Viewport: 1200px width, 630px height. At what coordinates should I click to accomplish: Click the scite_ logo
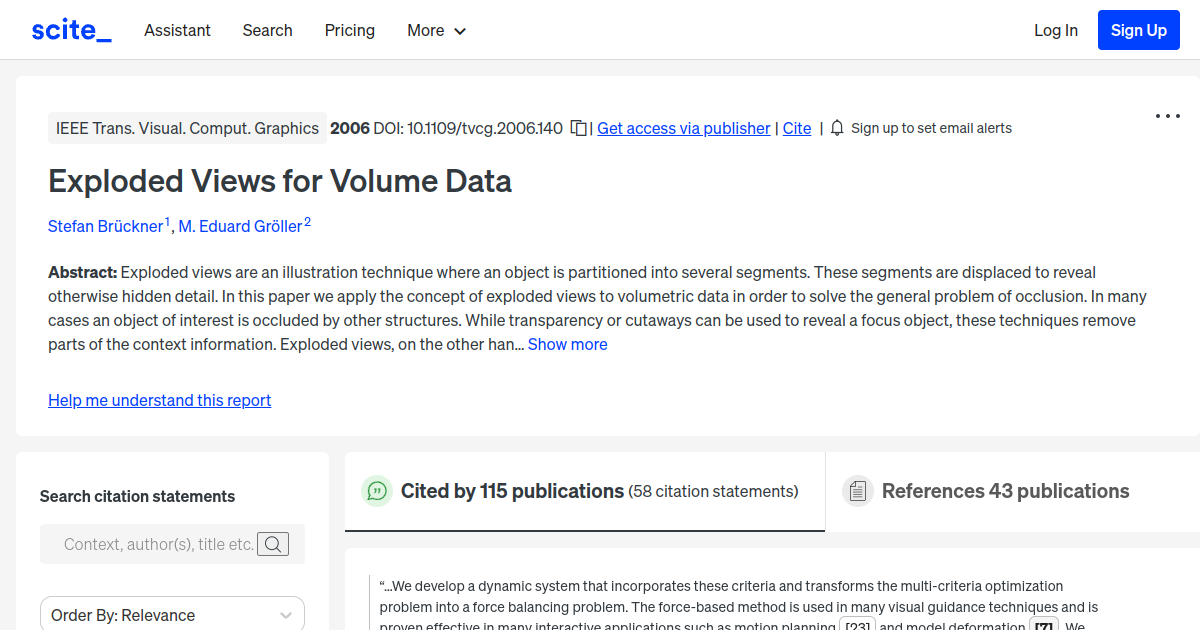[x=70, y=29]
